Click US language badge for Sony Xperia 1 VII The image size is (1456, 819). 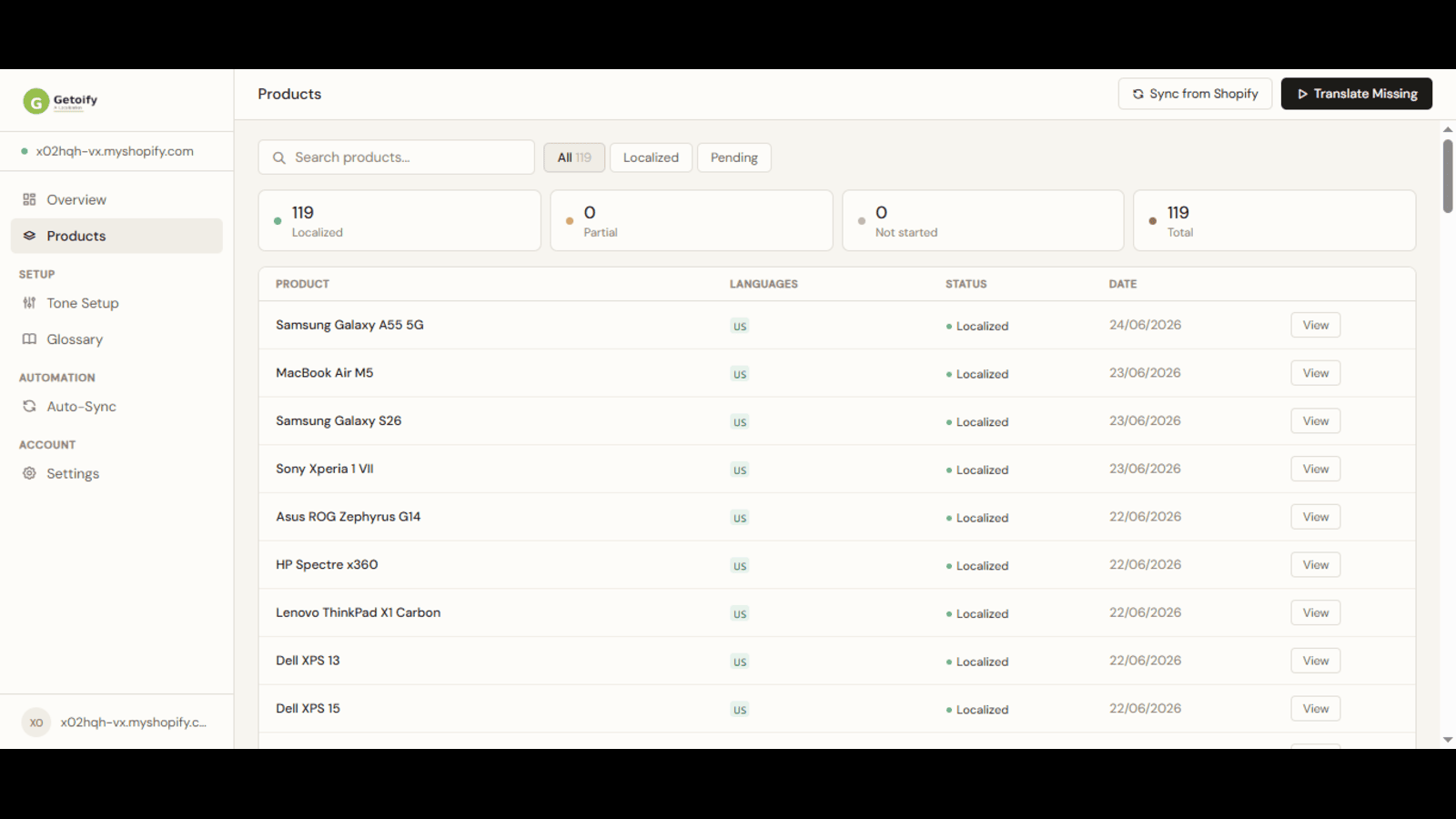click(x=740, y=470)
